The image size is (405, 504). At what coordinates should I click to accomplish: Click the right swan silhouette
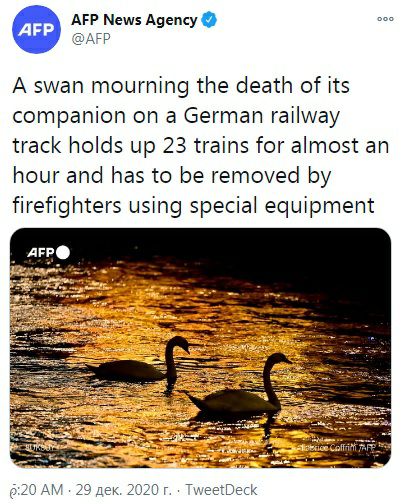[x=238, y=387]
